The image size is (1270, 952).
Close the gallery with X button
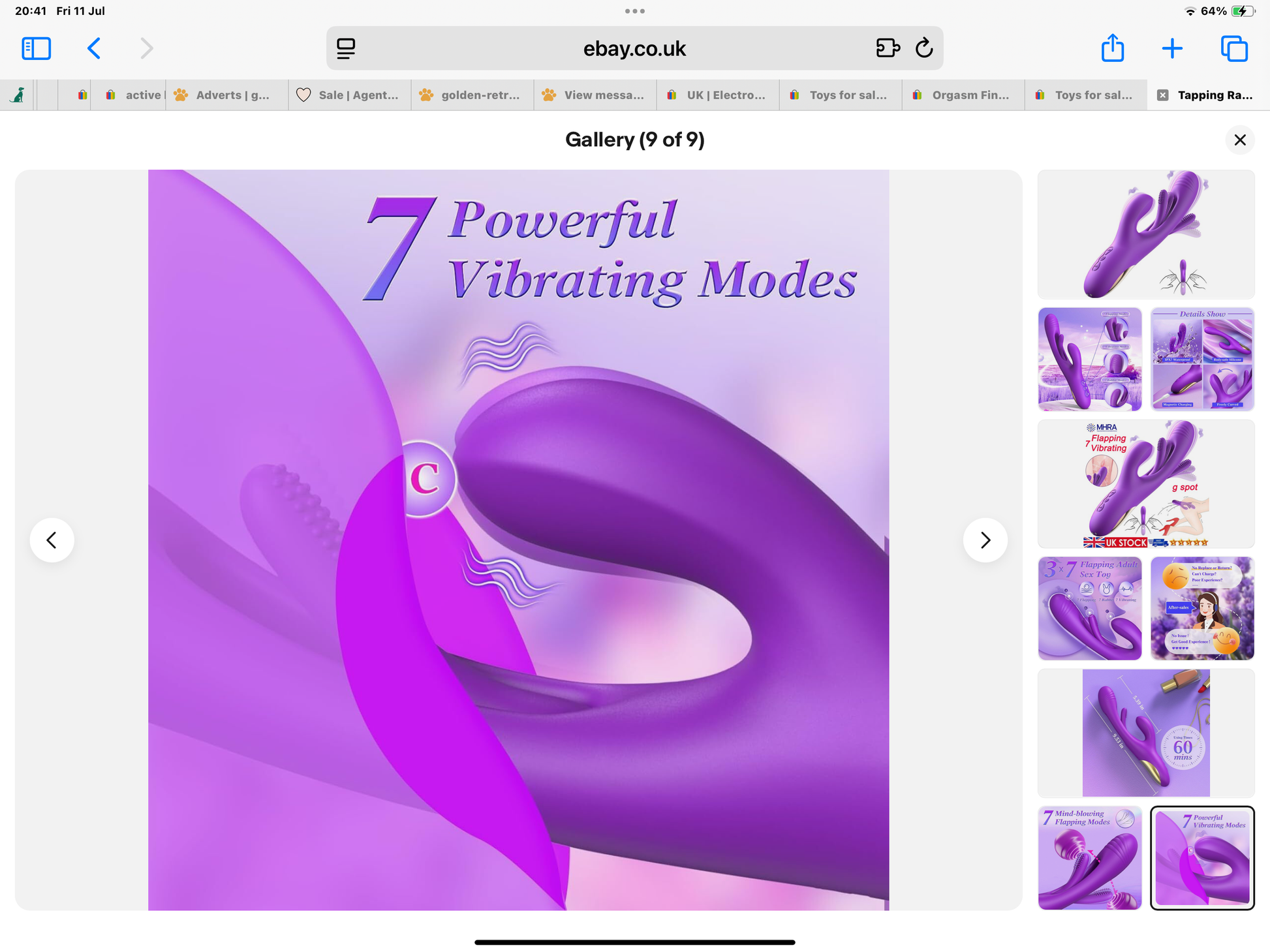(1240, 140)
